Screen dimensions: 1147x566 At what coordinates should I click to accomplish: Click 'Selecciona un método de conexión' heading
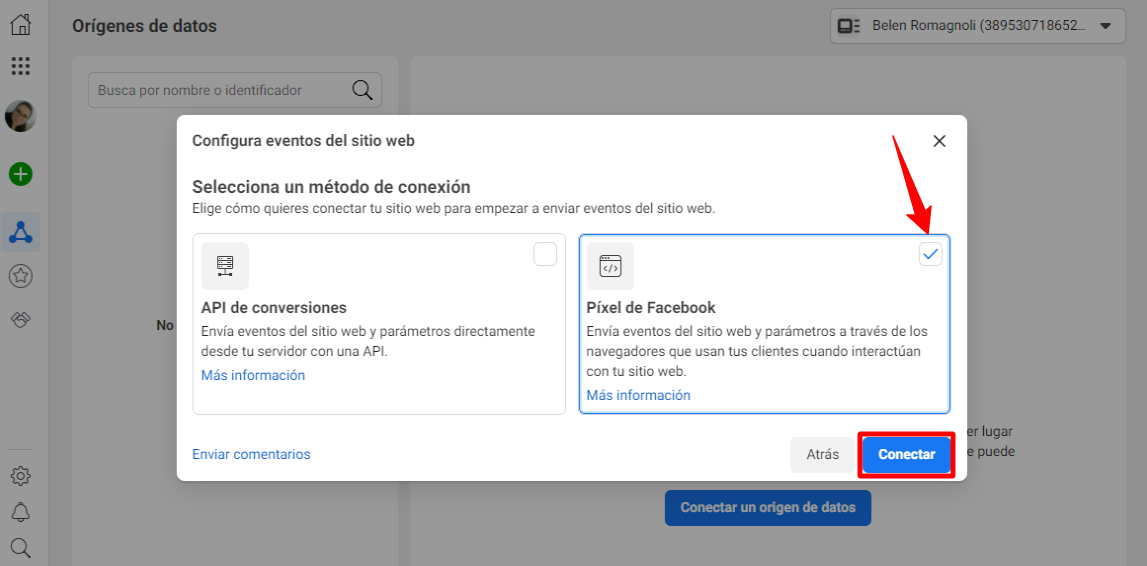click(x=331, y=186)
